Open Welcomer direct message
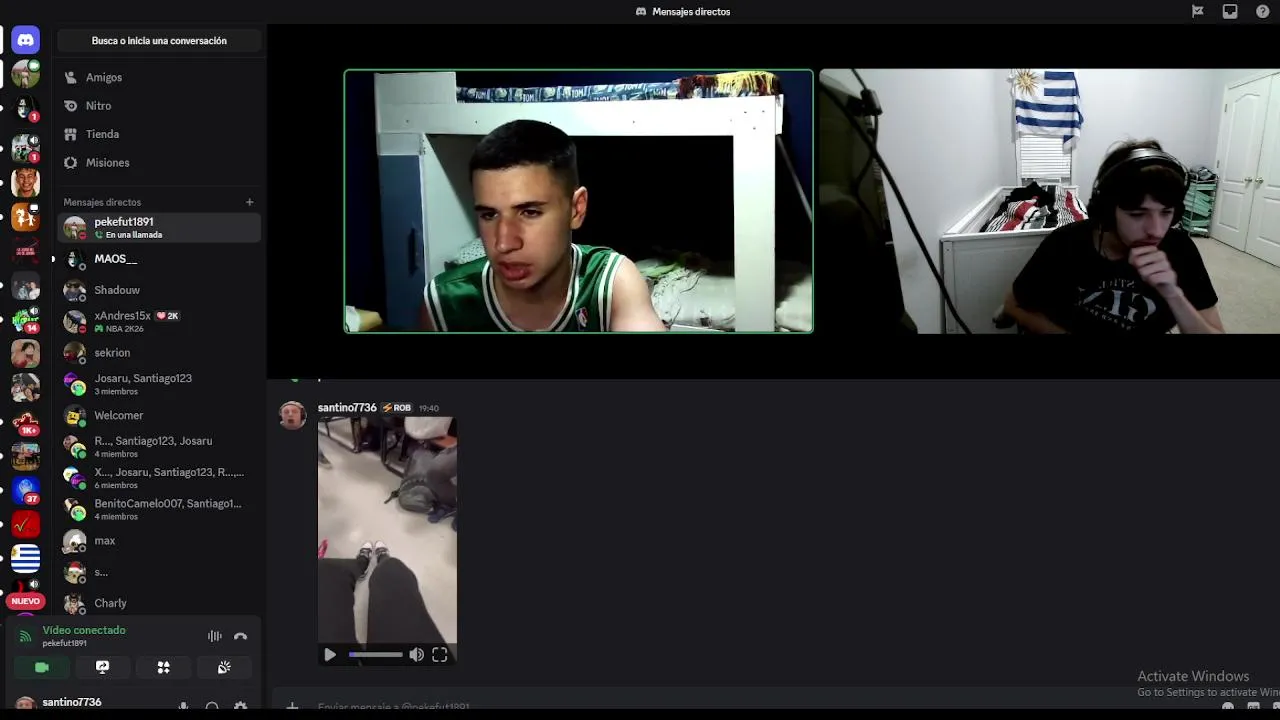 pos(160,415)
